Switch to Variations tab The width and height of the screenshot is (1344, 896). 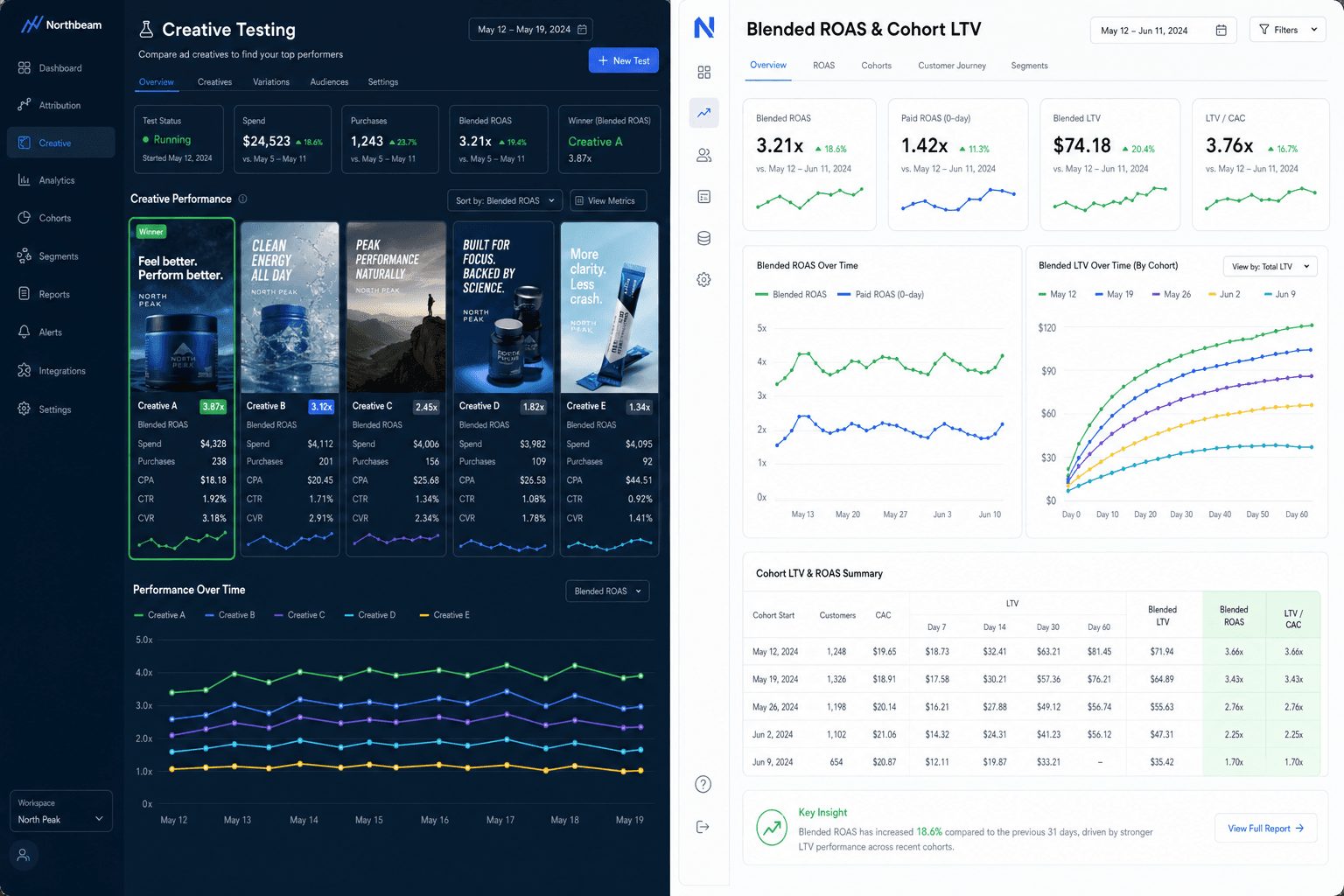[271, 82]
